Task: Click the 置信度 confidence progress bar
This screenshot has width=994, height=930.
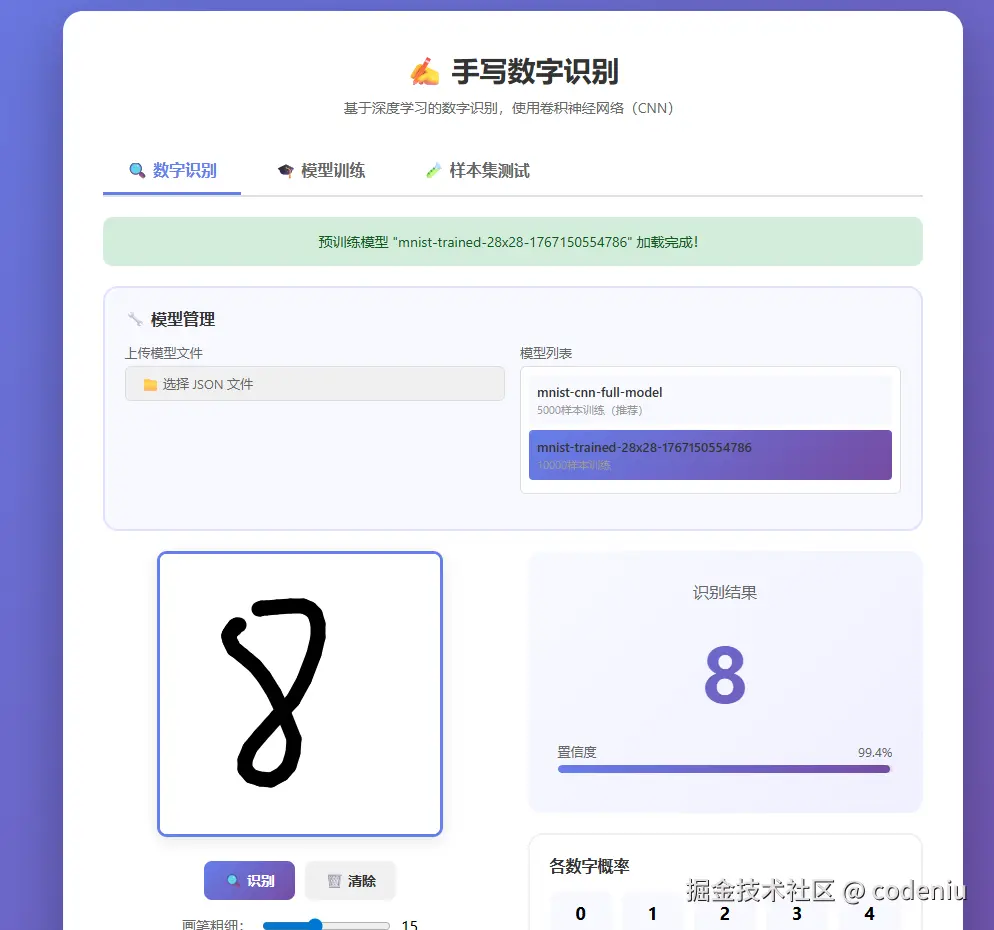Action: coord(723,769)
